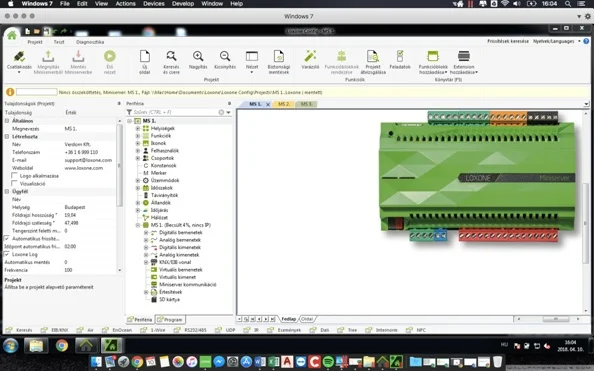595x371 pixels.
Task: Click the Feladatok tasks icon
Action: 400,56
